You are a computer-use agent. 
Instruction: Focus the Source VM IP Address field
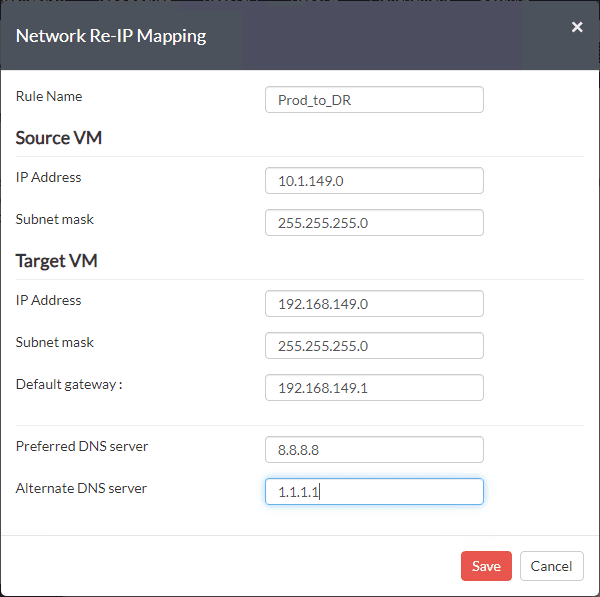click(374, 181)
